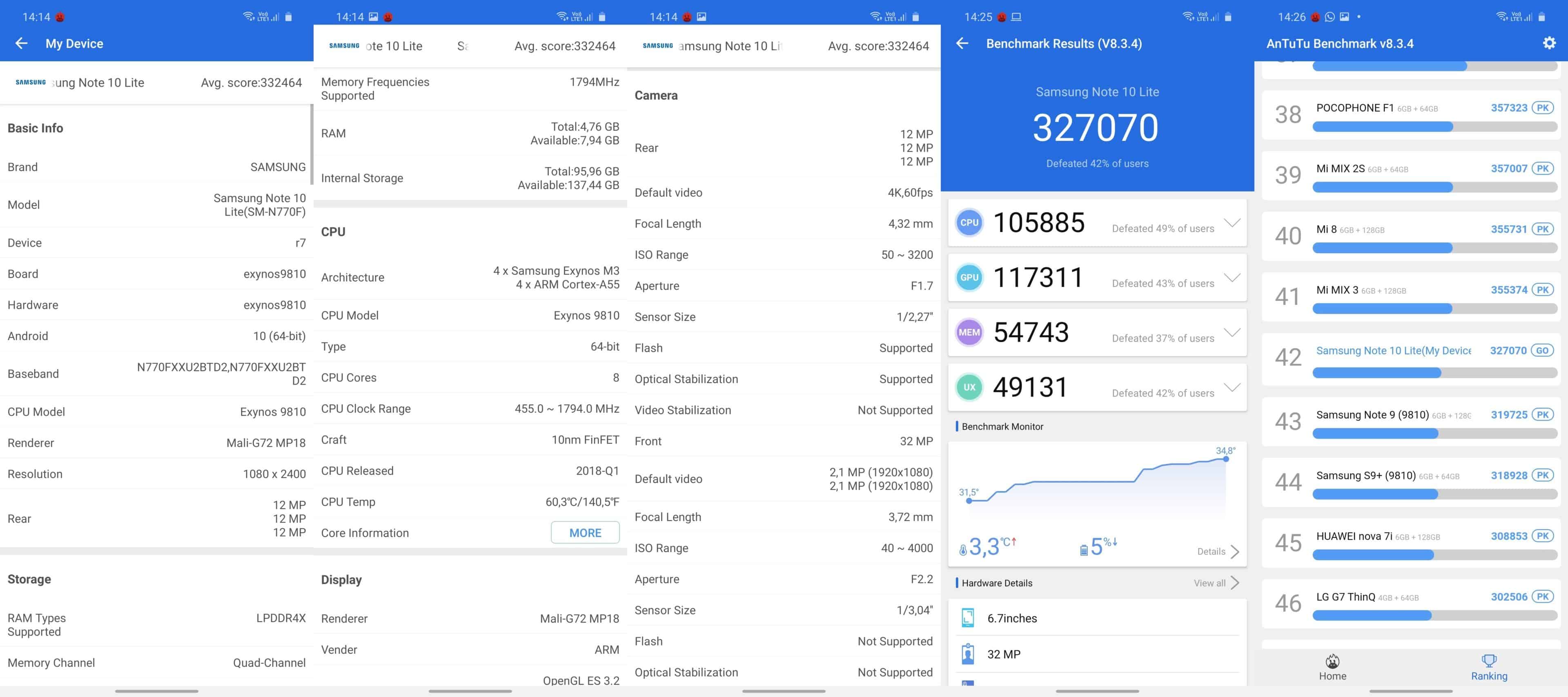Open AnTuTu settings gear icon
Viewport: 1568px width, 697px height.
1548,43
